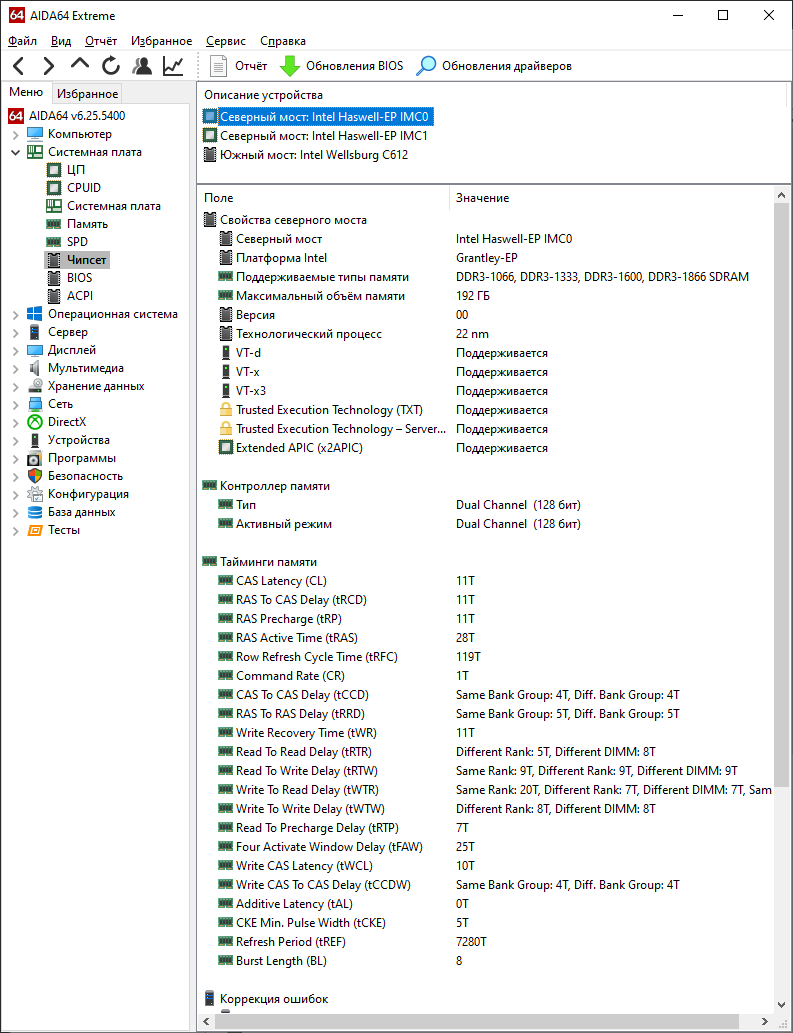Refresh with the circular arrow icon
The height and width of the screenshot is (1033, 793).
(111, 66)
